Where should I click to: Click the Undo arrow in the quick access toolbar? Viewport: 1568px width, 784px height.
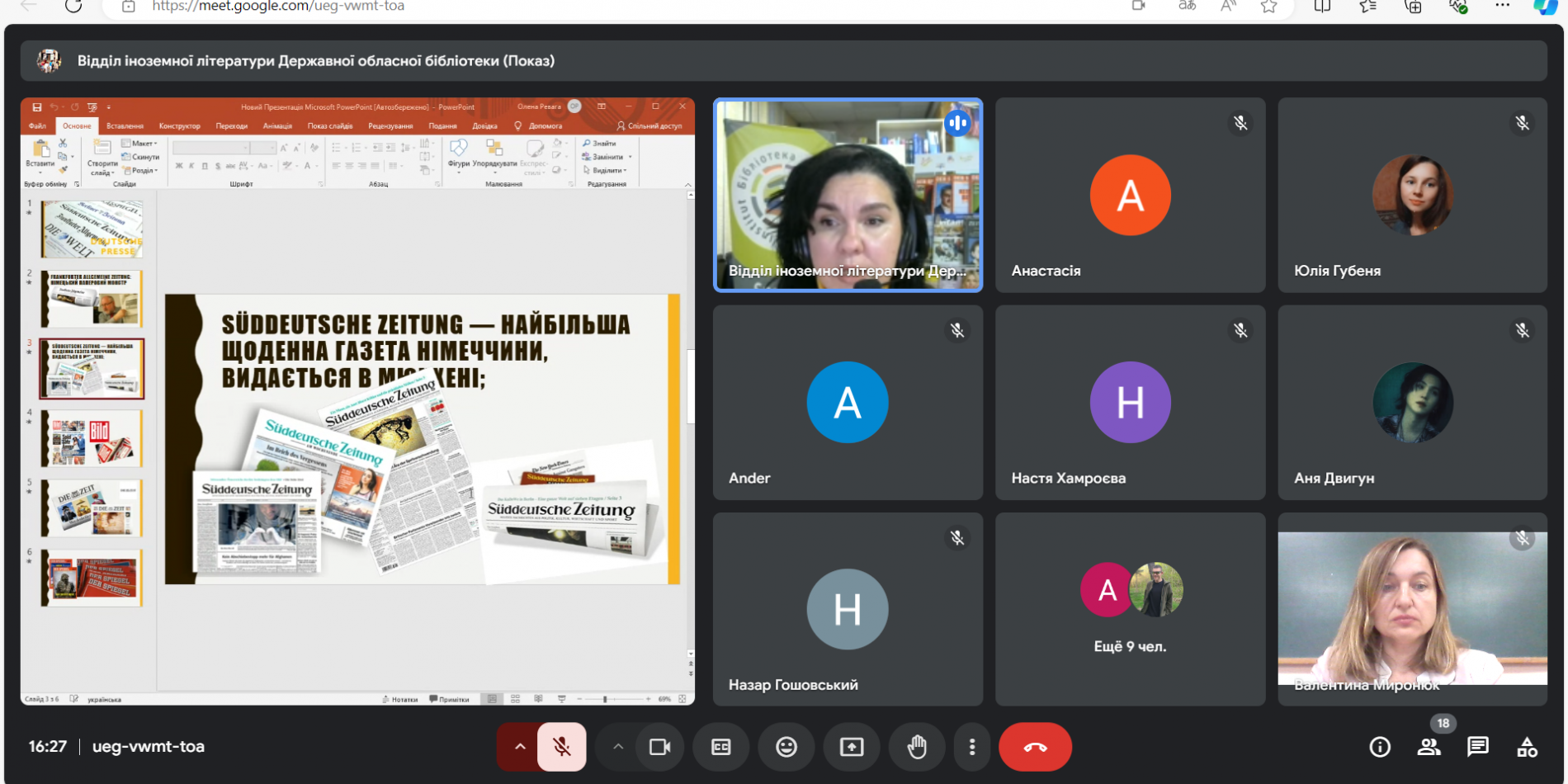click(x=54, y=107)
